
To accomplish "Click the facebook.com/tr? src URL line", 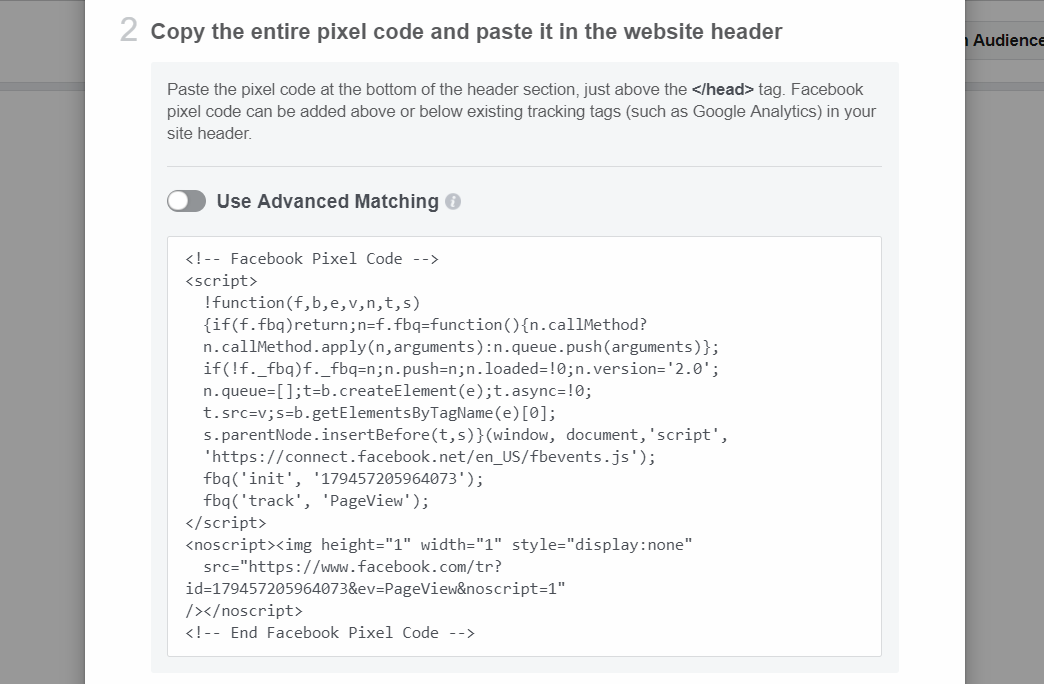I will 352,567.
